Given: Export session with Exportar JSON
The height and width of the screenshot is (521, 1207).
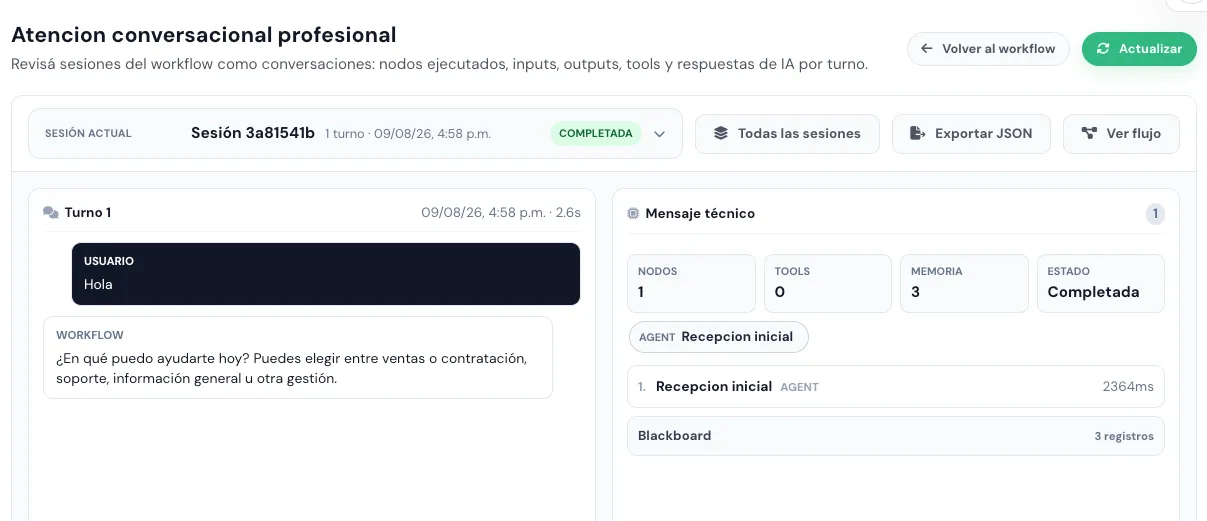Looking at the screenshot, I should [x=971, y=133].
